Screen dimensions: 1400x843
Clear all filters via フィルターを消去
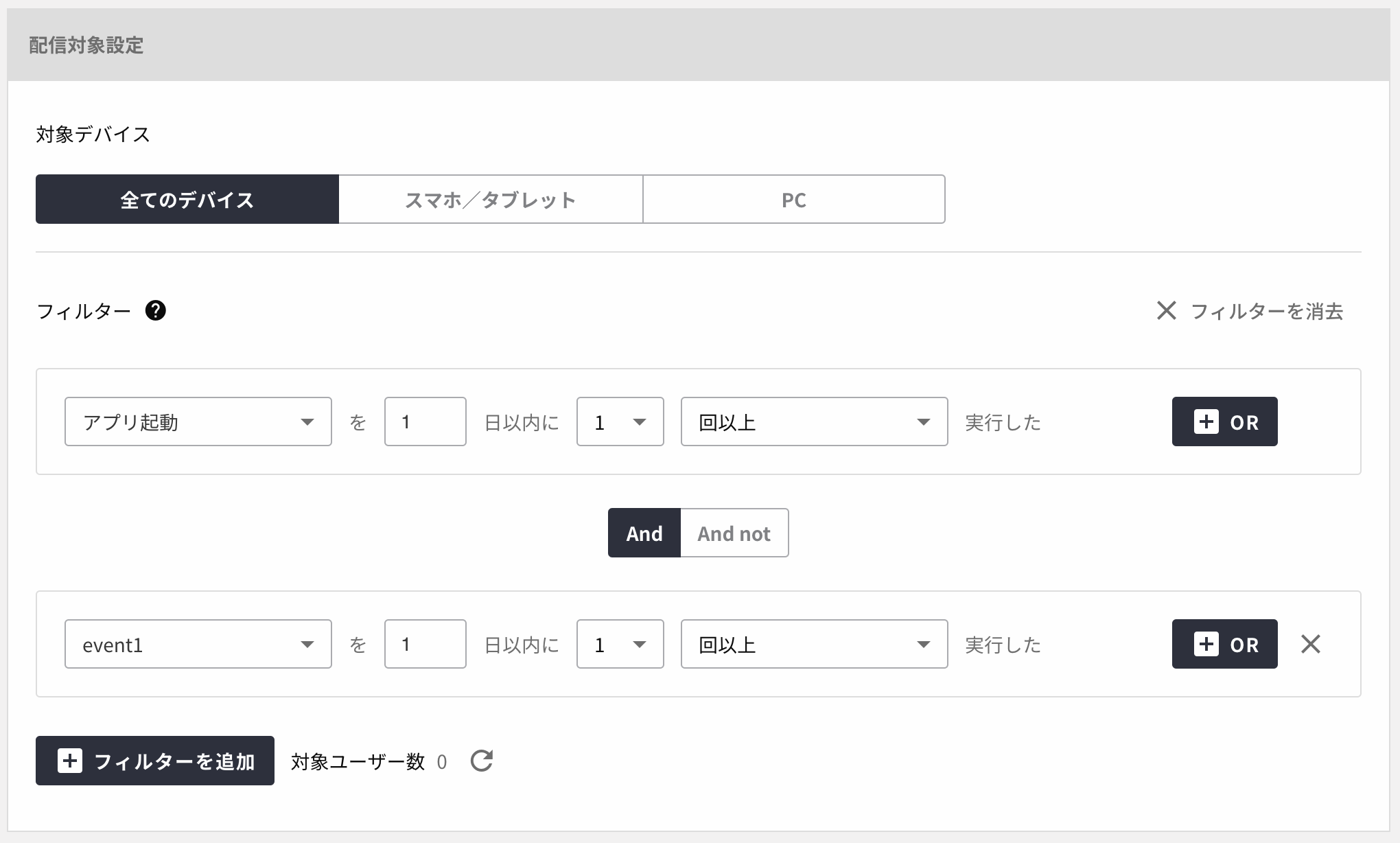tap(1250, 311)
